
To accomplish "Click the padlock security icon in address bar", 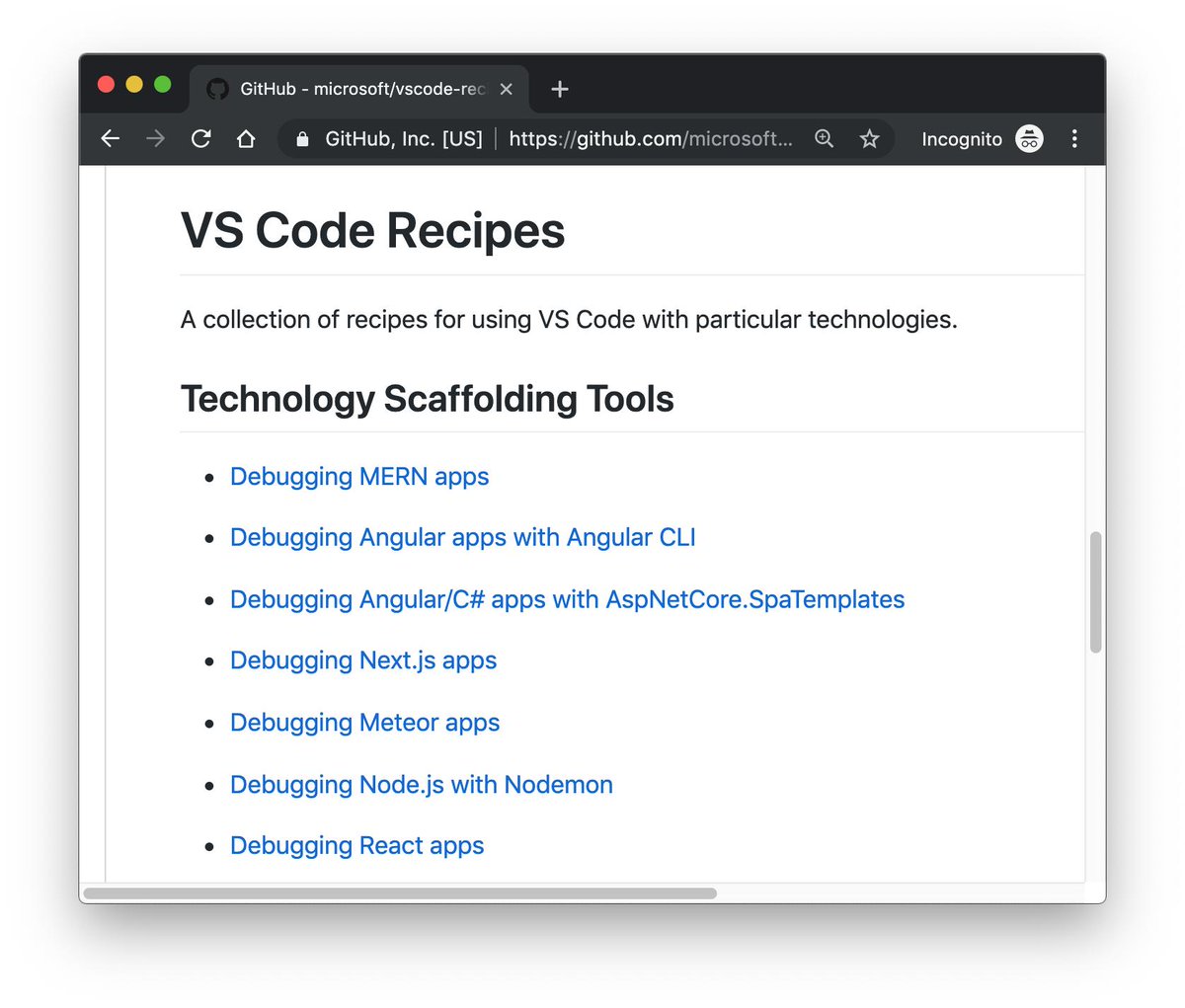I will [302, 138].
